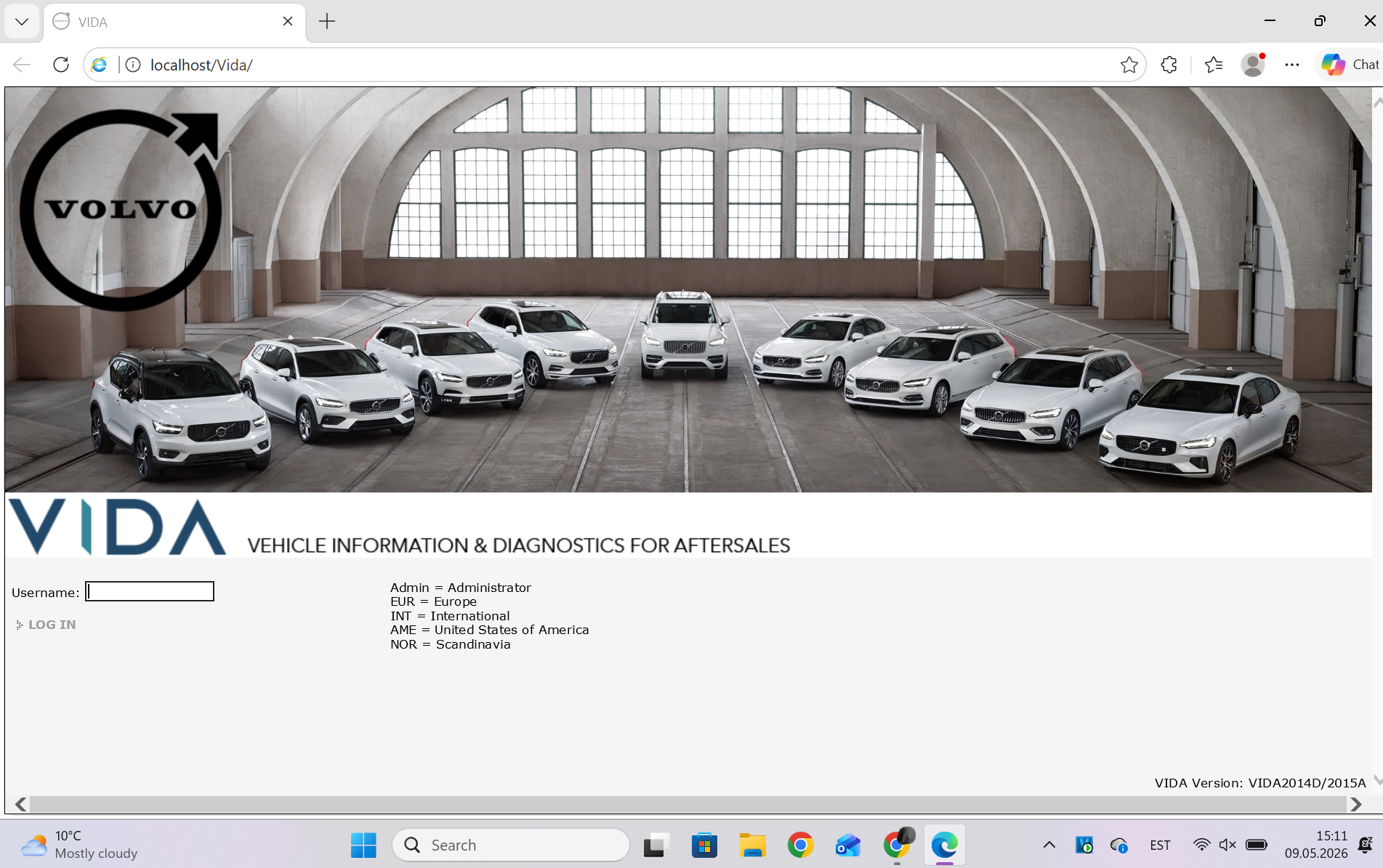
Task: Open the Windows Start menu
Action: 363,845
